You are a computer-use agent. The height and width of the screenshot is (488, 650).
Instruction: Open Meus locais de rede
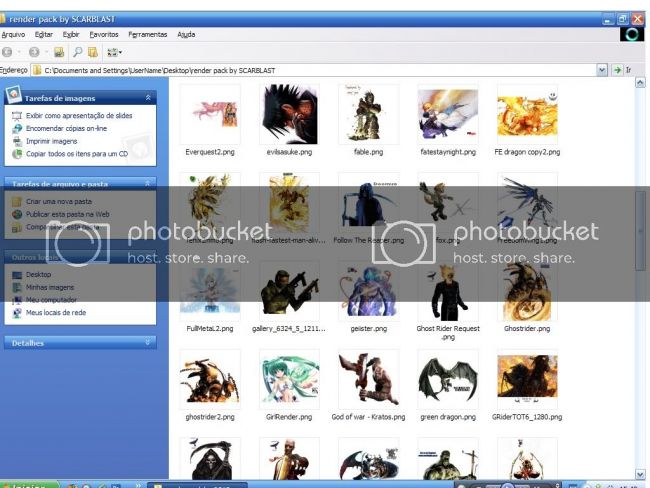pyautogui.click(x=56, y=313)
